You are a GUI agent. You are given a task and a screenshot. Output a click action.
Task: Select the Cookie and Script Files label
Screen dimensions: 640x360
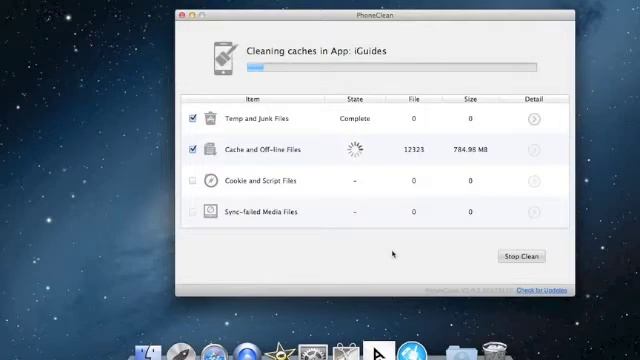pyautogui.click(x=260, y=180)
